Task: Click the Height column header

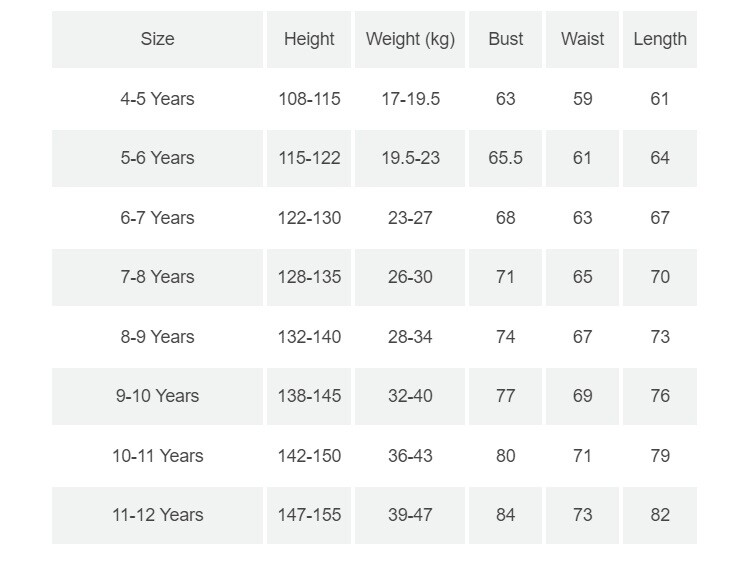Action: (x=309, y=39)
